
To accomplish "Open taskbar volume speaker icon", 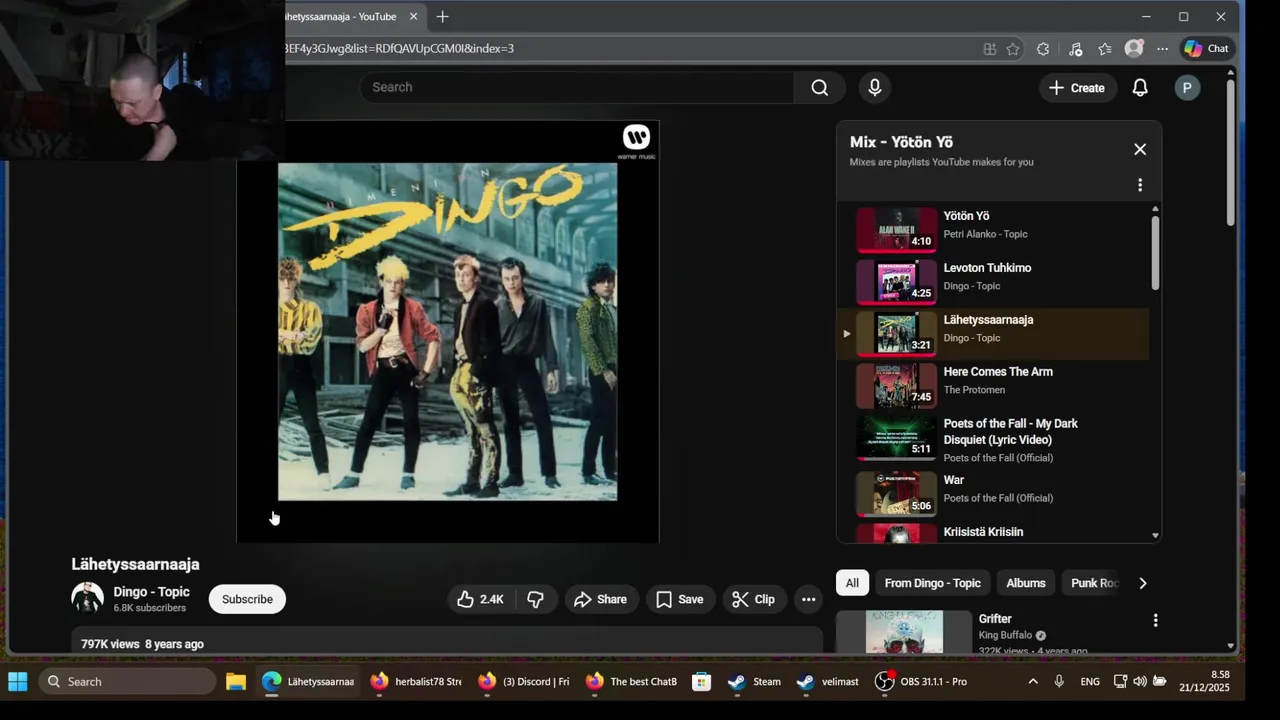I will [x=1140, y=681].
